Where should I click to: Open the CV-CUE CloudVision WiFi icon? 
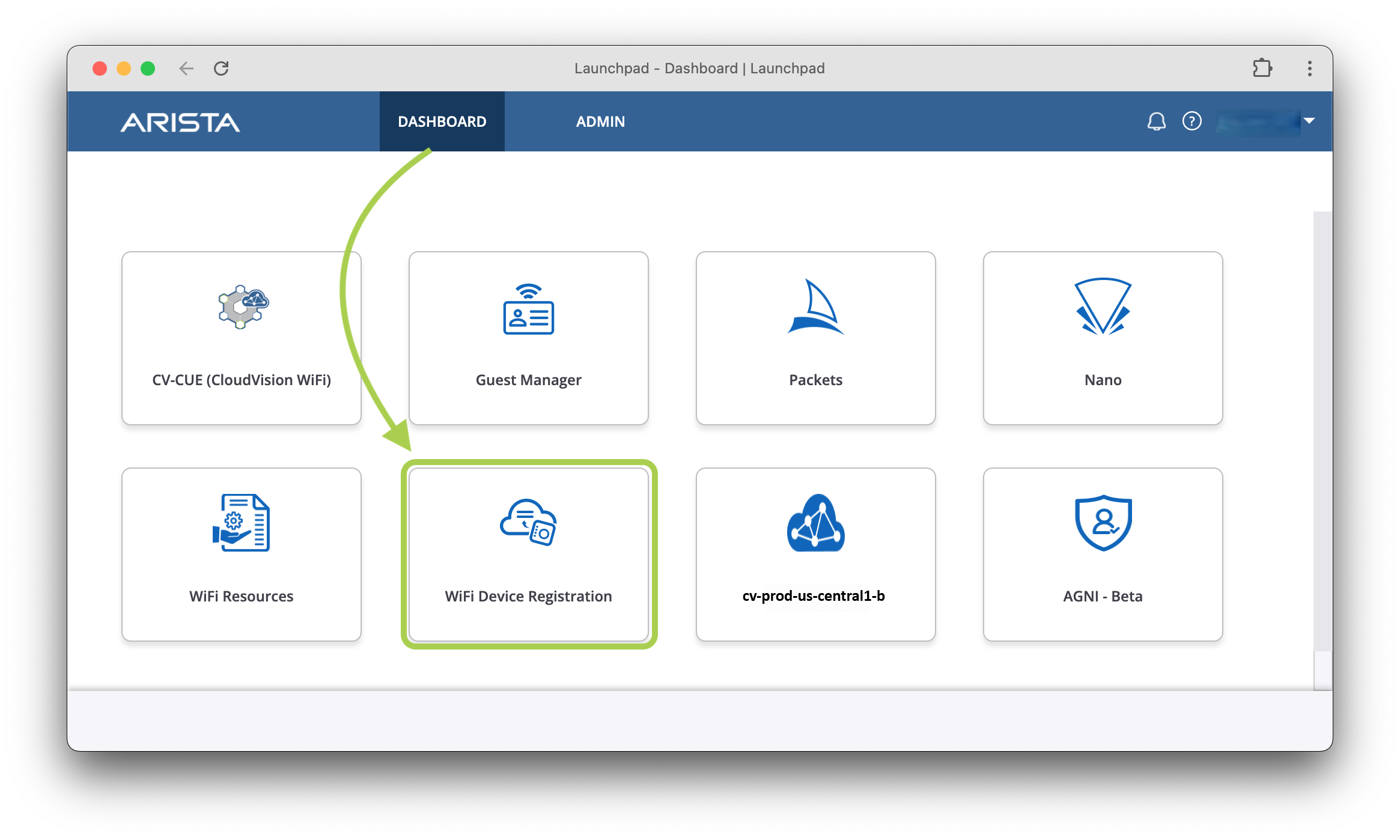(243, 307)
